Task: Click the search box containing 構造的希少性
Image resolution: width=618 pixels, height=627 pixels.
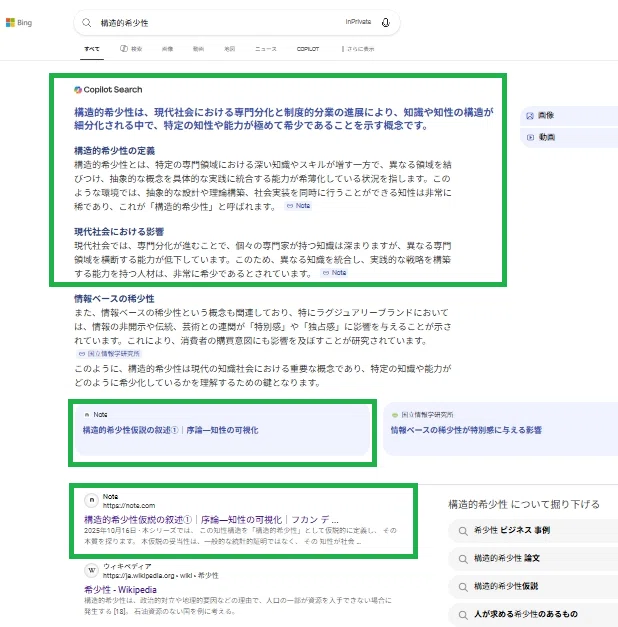Action: (237, 23)
